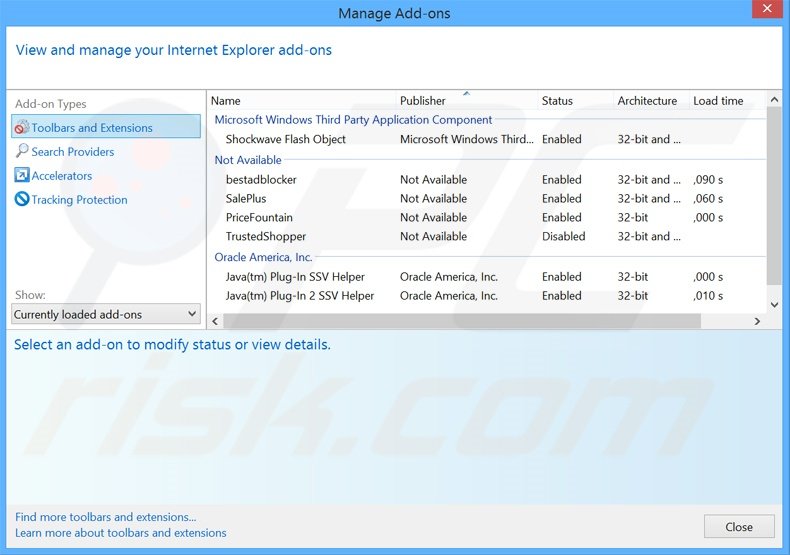Sort by the Publisher column header

(x=467, y=101)
